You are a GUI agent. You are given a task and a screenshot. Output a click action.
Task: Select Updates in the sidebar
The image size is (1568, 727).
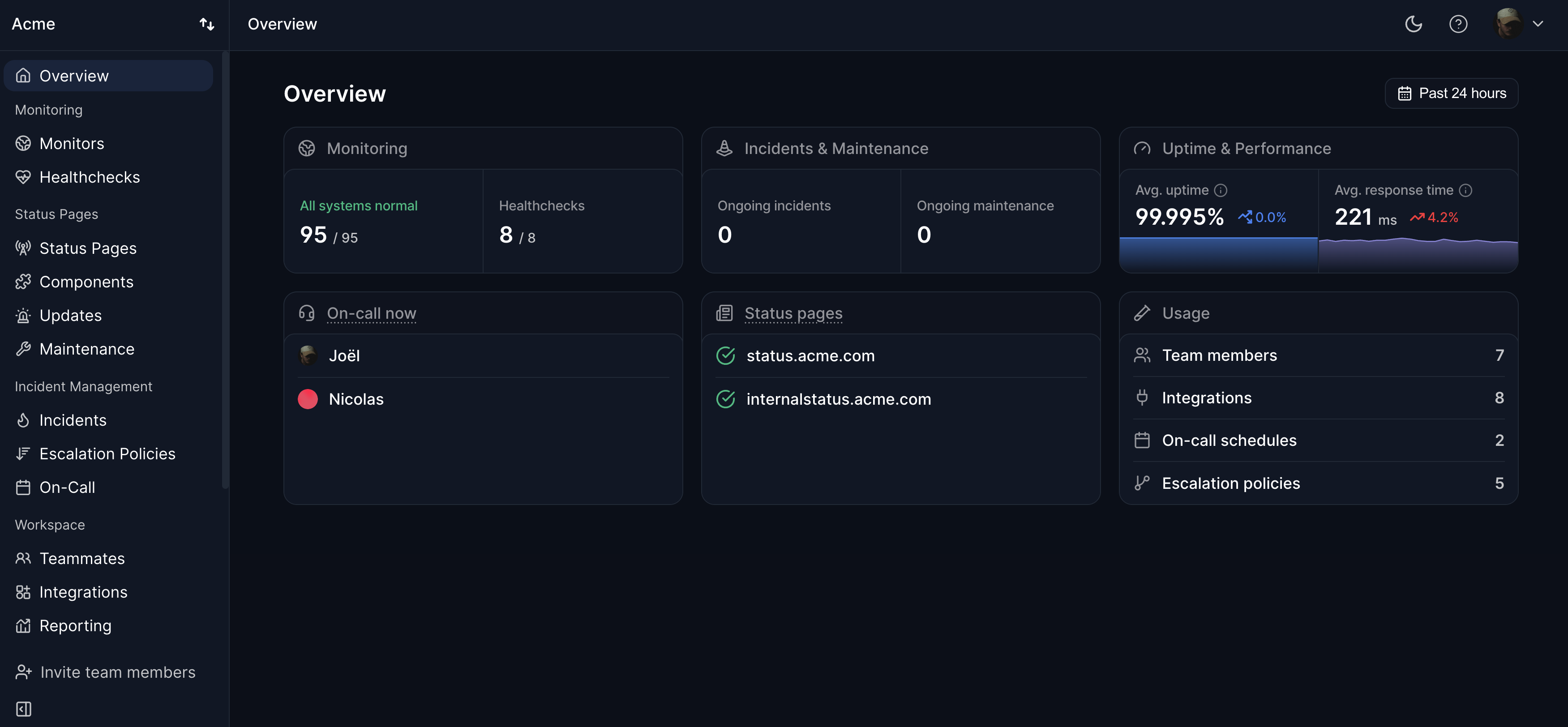pyautogui.click(x=108, y=315)
